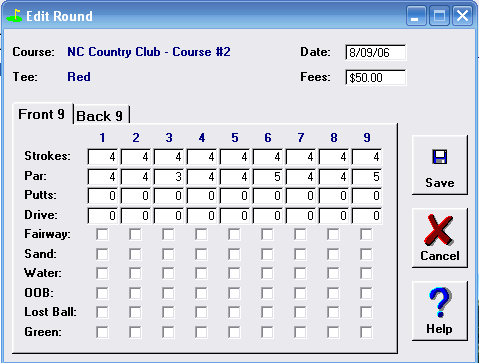Click Putts field for hole 4
The height and width of the screenshot is (363, 479).
[x=202, y=196]
